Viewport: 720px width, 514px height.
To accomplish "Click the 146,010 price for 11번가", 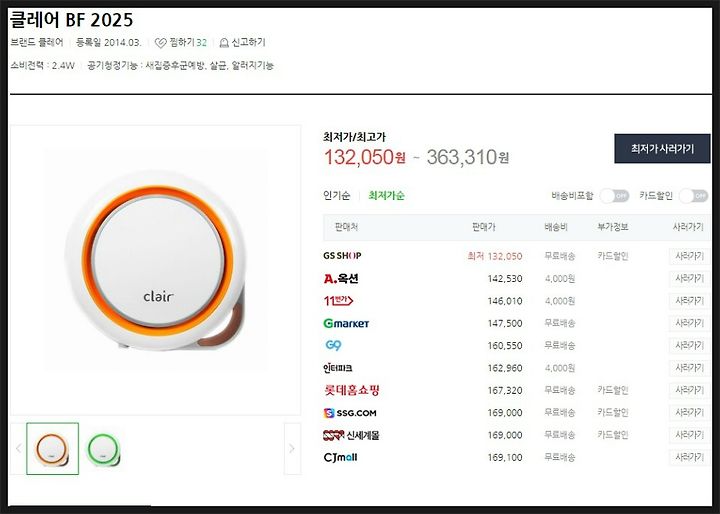I will [x=505, y=301].
